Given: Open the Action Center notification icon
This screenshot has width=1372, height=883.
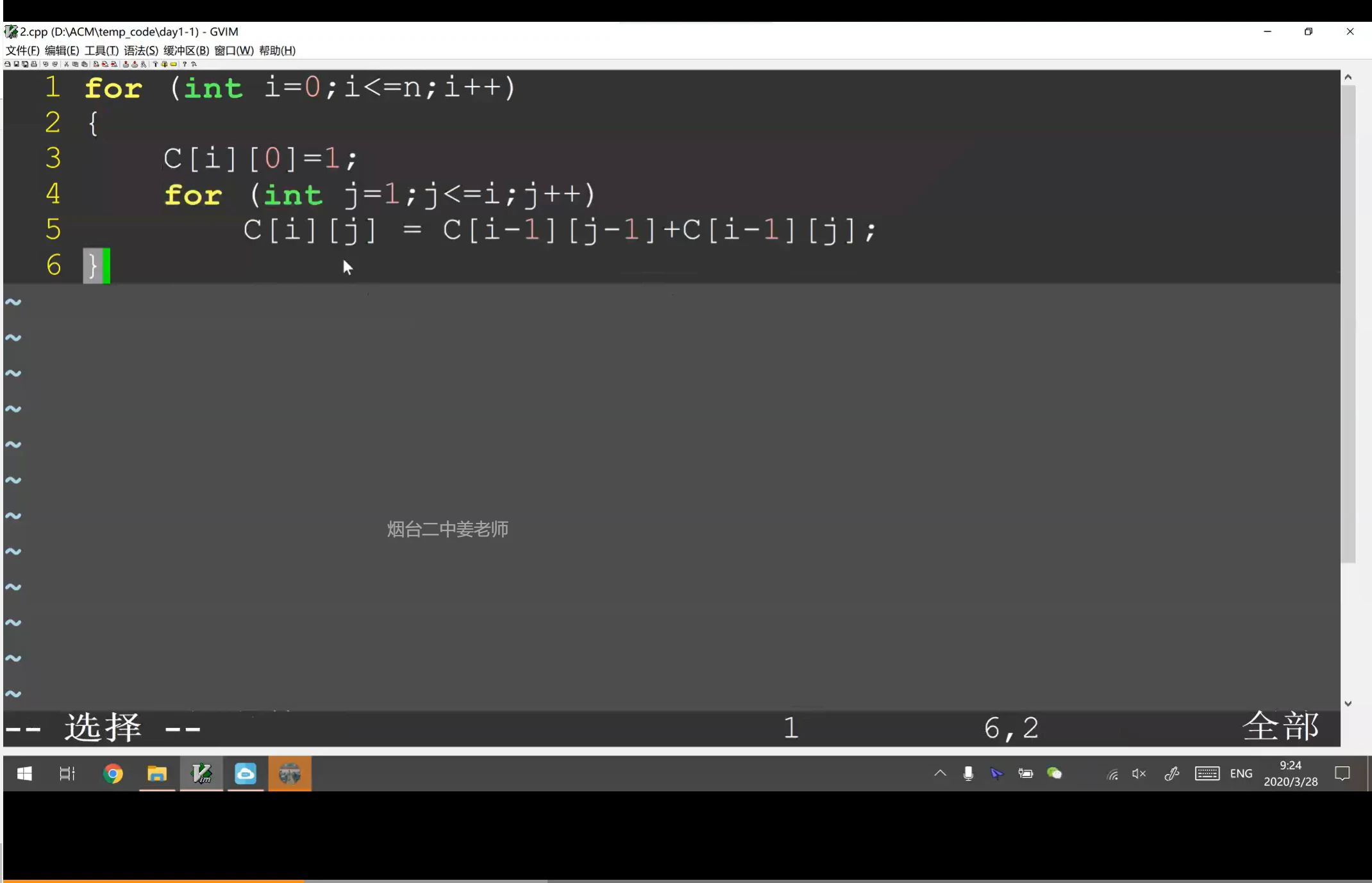Looking at the screenshot, I should pos(1343,774).
